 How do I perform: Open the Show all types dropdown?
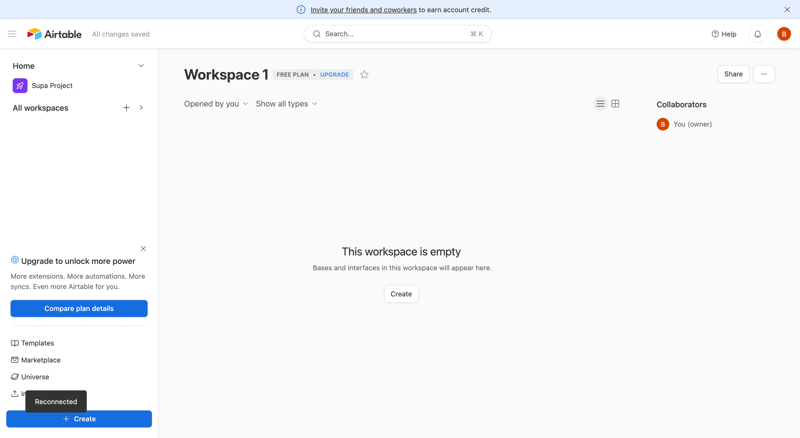(286, 104)
